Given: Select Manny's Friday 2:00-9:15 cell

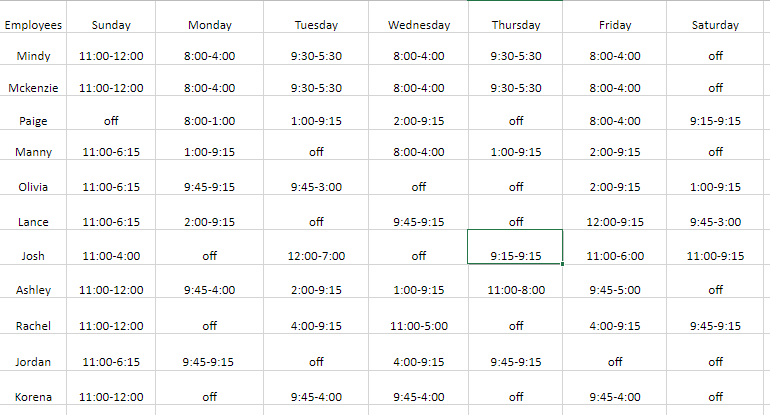Looking at the screenshot, I should point(615,145).
